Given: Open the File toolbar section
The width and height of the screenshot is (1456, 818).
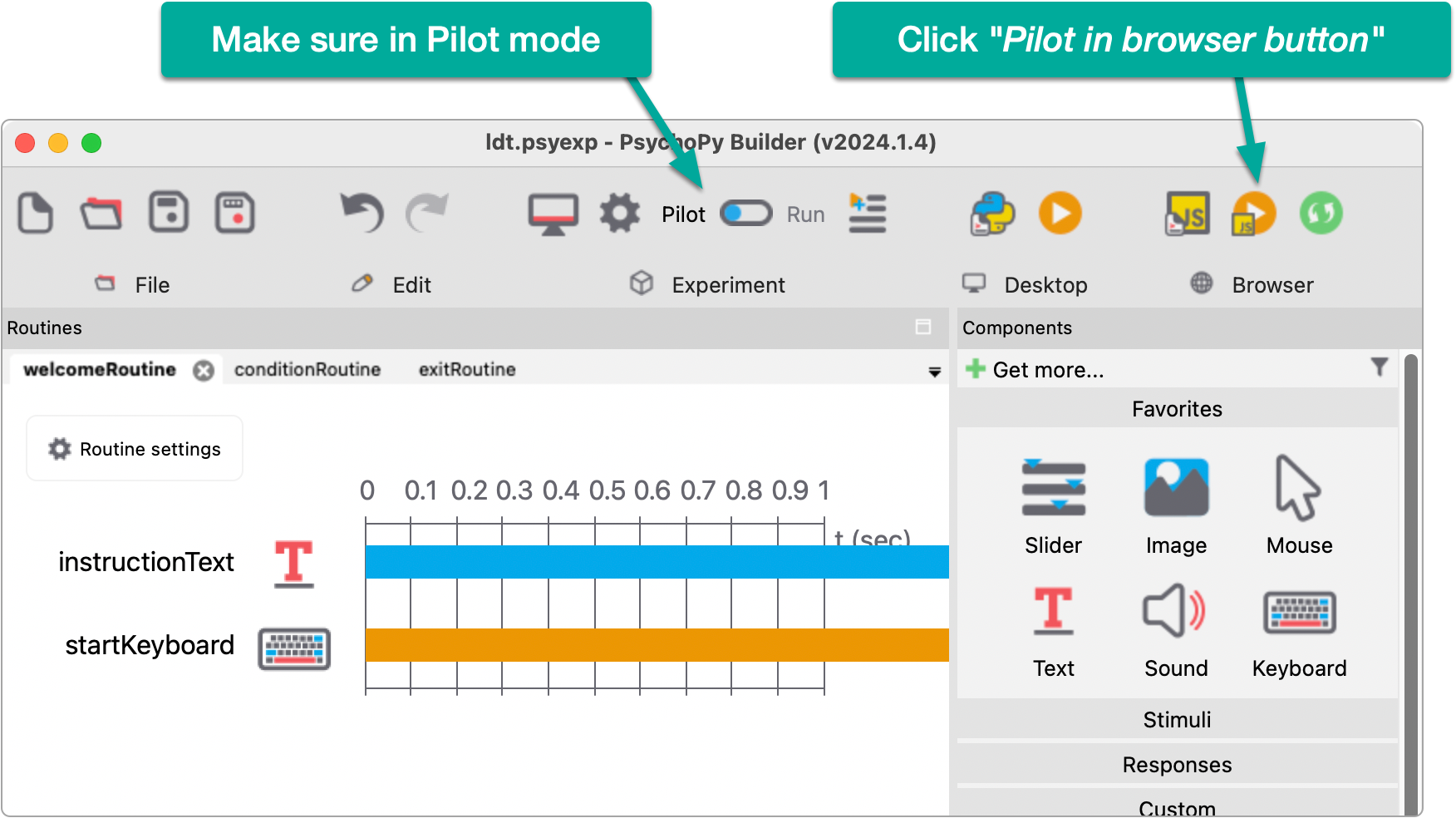Looking at the screenshot, I should [x=133, y=284].
